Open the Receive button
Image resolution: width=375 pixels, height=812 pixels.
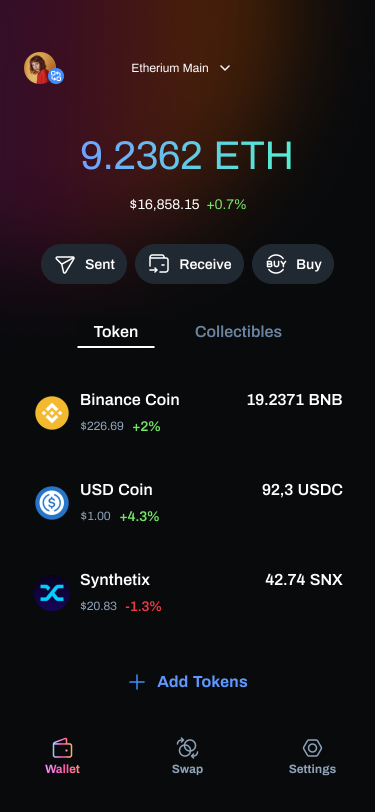(190, 264)
